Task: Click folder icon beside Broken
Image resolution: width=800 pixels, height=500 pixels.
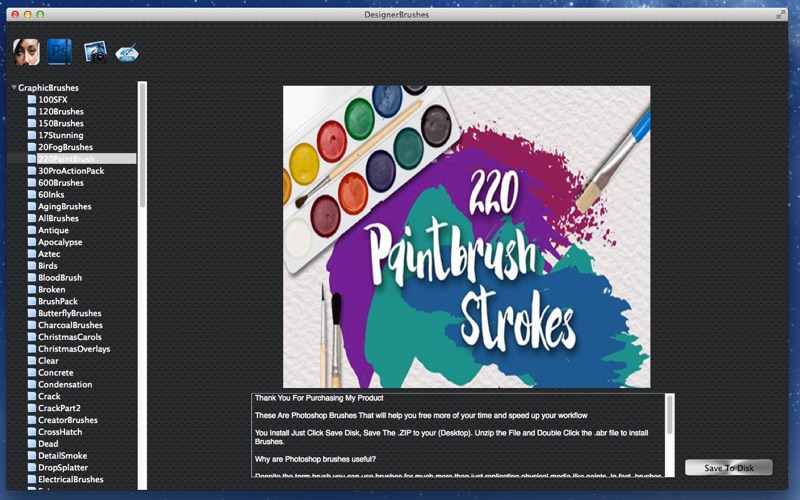Action: [32, 289]
